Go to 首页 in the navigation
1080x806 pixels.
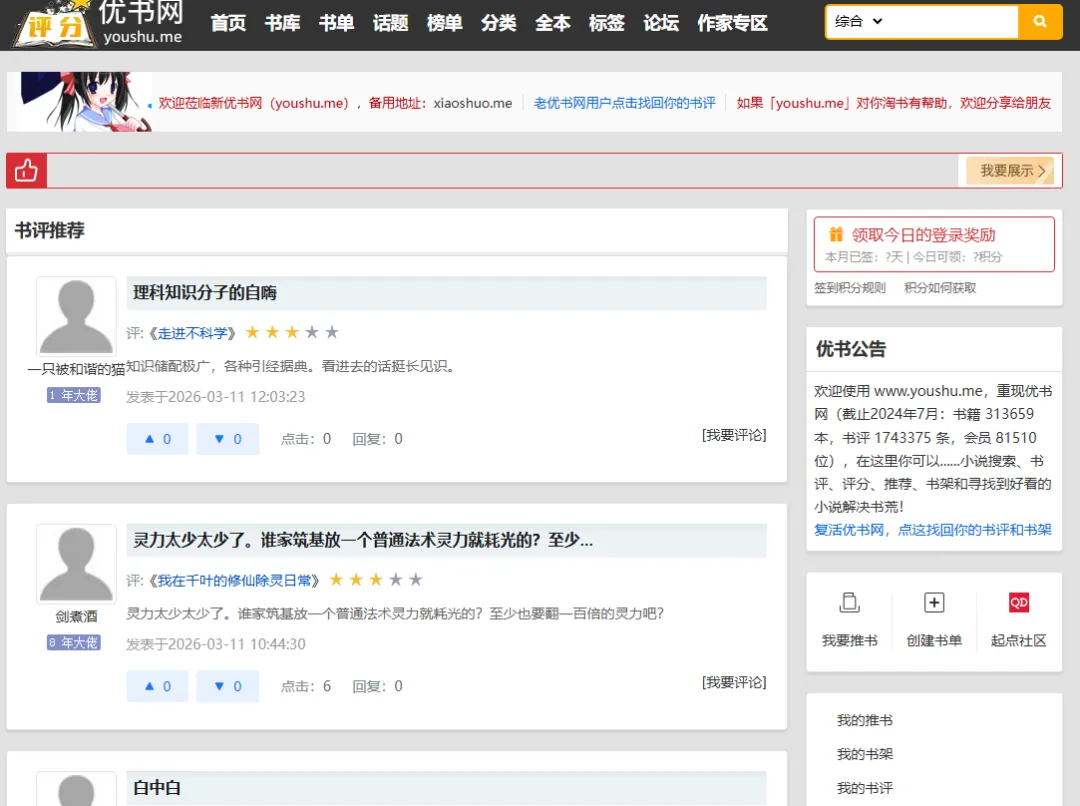click(228, 23)
